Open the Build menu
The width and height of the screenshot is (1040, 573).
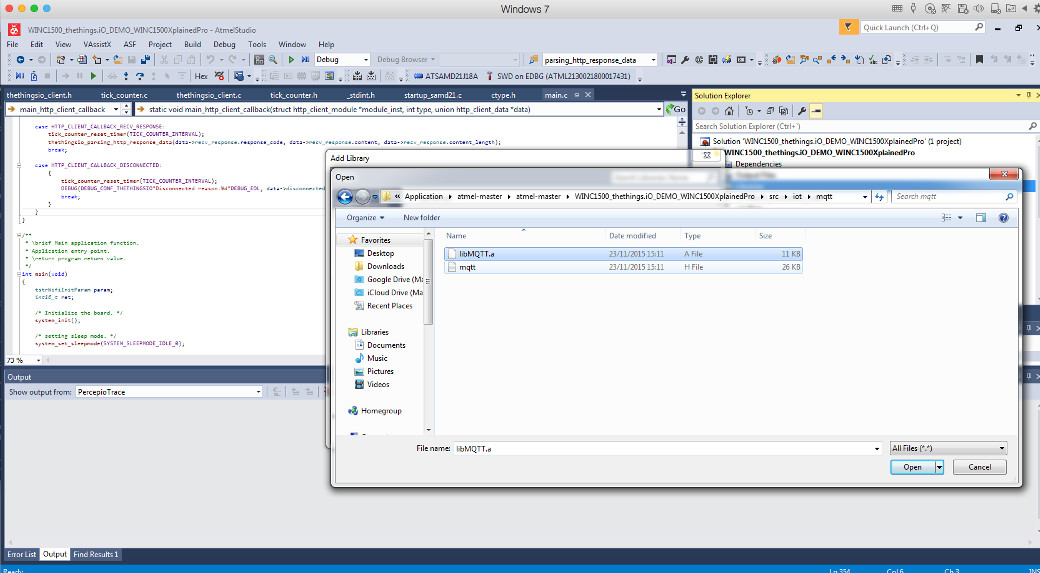[x=192, y=44]
